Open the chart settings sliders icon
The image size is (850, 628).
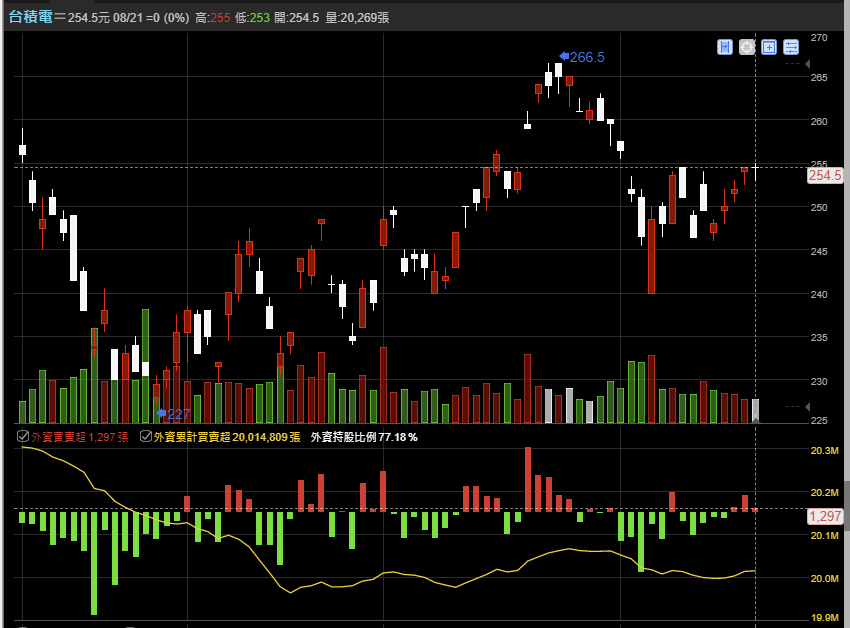tap(791, 47)
